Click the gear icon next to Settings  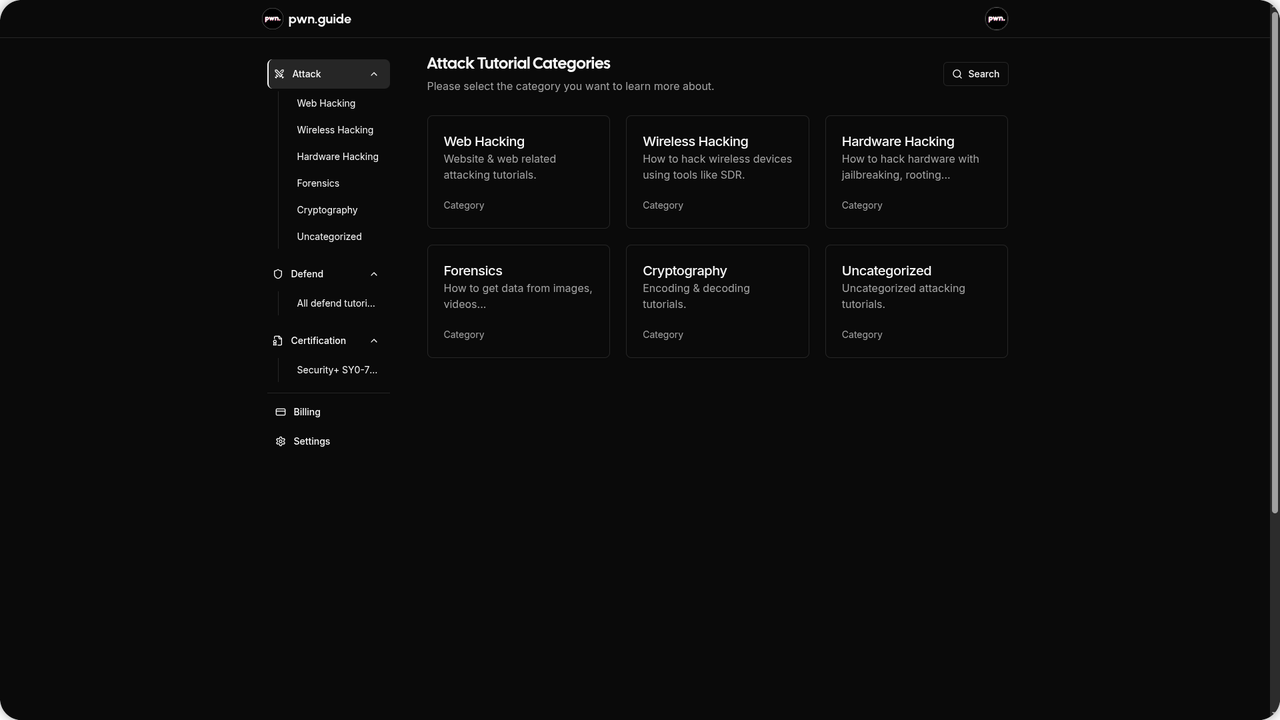coord(280,440)
